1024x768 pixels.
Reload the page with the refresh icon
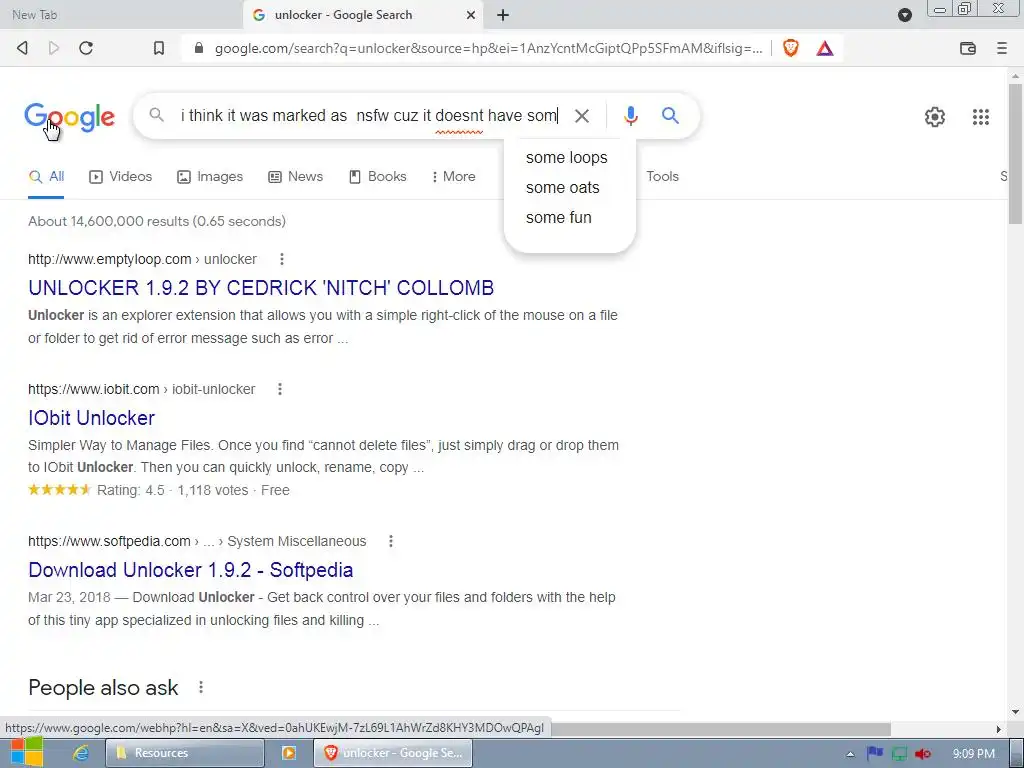(x=86, y=48)
